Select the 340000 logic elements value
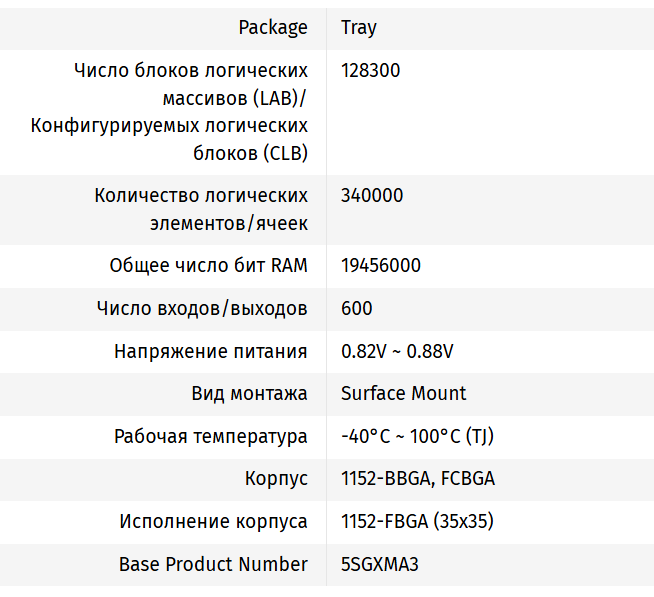 (x=372, y=196)
